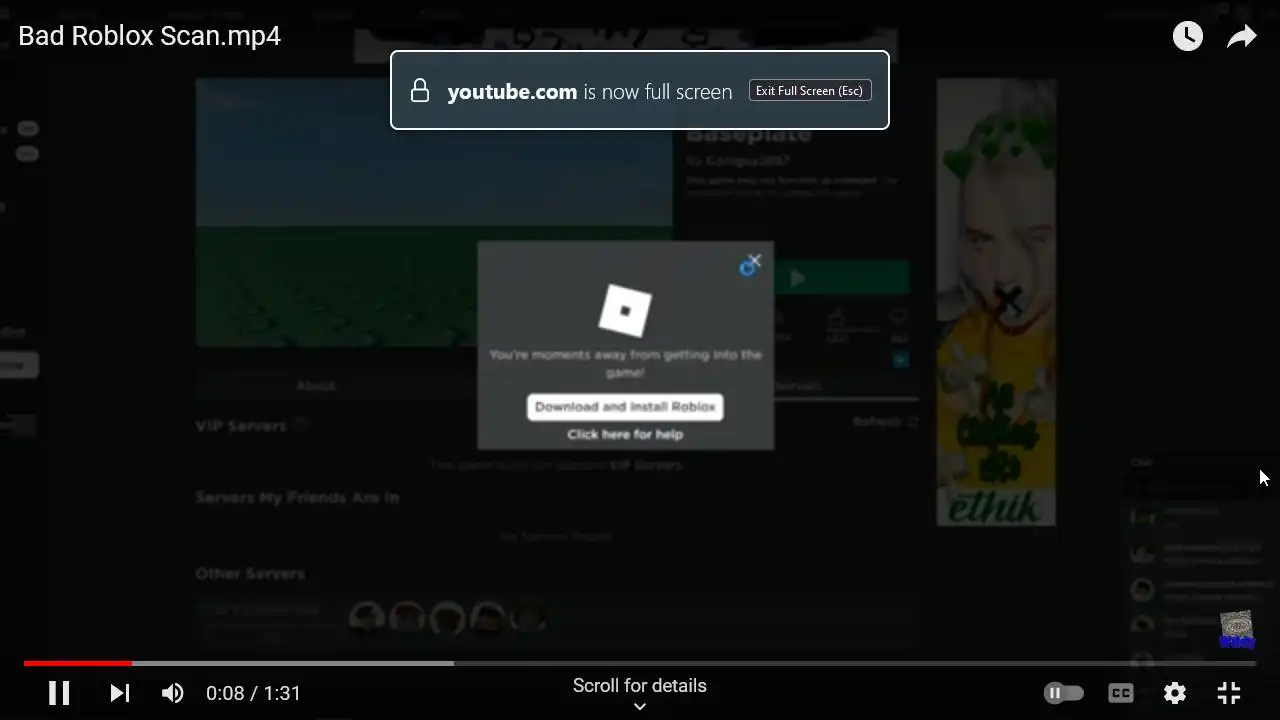Screen dimensions: 1280x720
Task: Turn on closed captions
Action: click(1121, 693)
